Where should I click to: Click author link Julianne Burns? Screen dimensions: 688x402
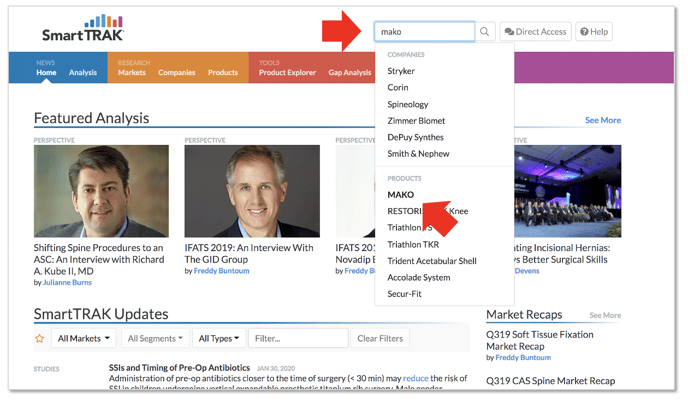[67, 283]
